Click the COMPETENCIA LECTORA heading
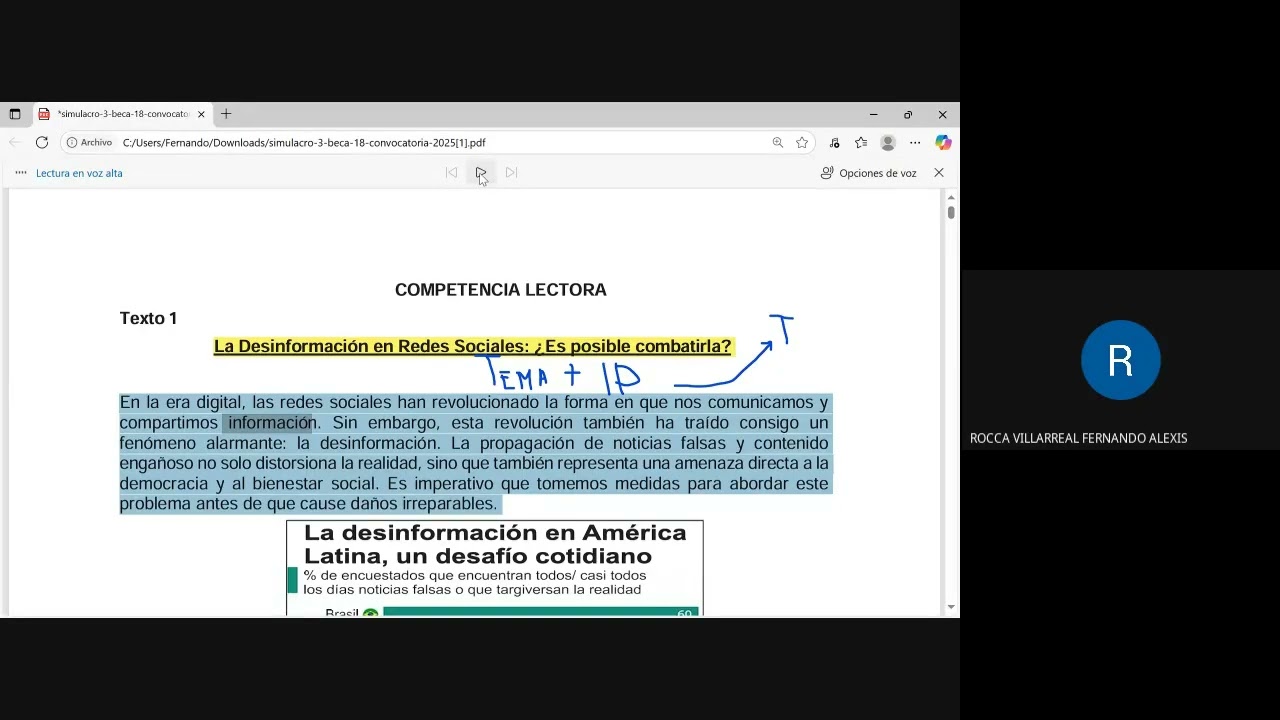1280x720 pixels. 500,290
